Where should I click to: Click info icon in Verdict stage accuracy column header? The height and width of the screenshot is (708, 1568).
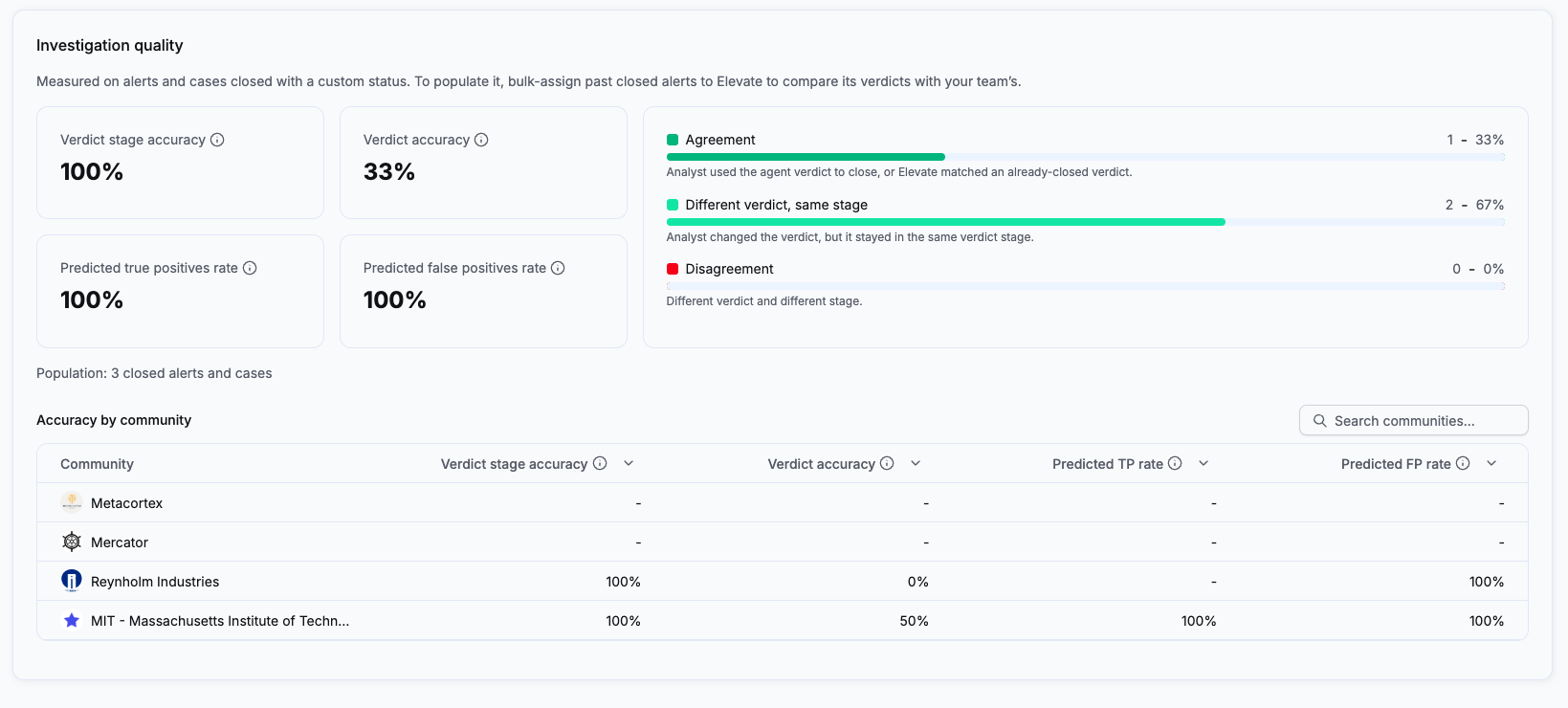(600, 463)
